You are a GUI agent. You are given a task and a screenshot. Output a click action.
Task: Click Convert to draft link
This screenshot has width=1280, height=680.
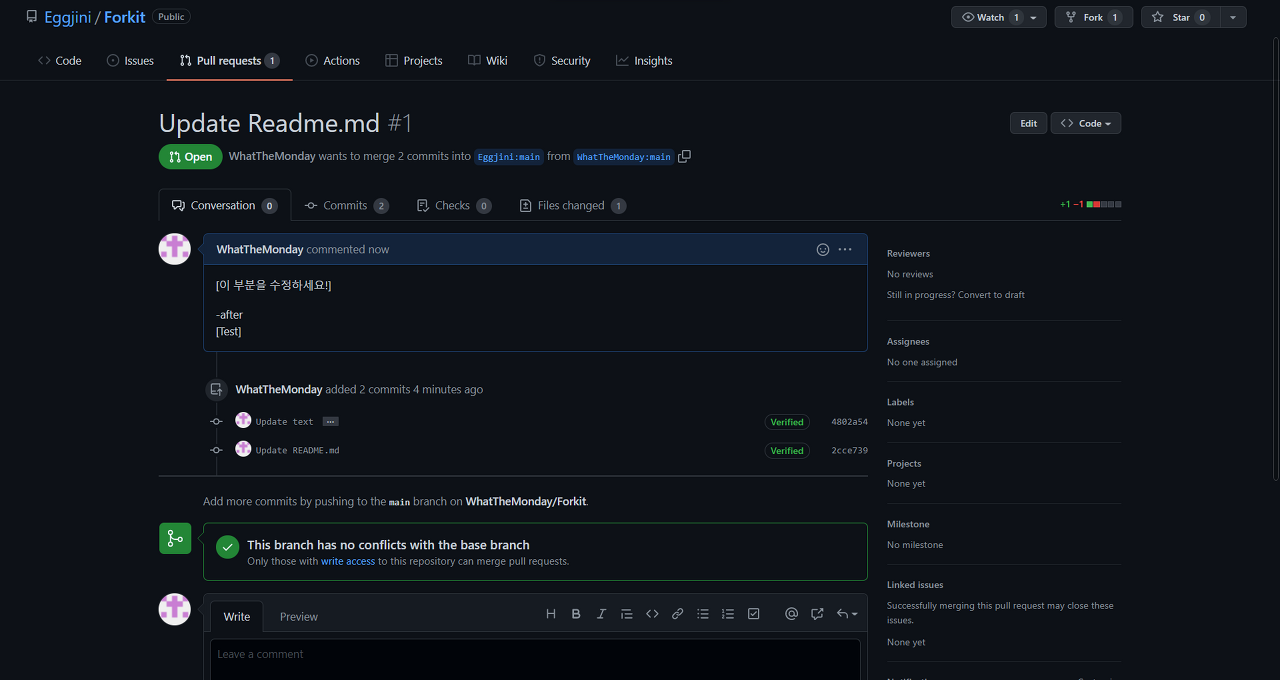[x=991, y=295]
